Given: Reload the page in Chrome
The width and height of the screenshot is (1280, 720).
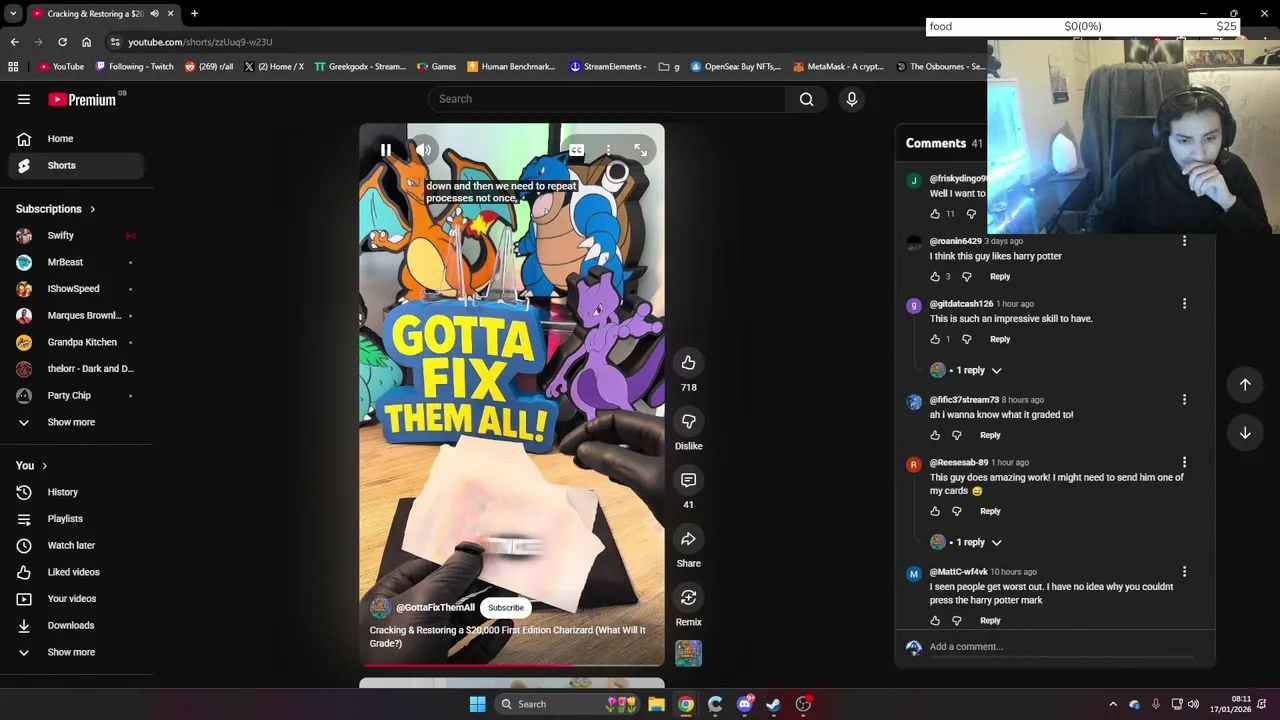Looking at the screenshot, I should coord(62,42).
